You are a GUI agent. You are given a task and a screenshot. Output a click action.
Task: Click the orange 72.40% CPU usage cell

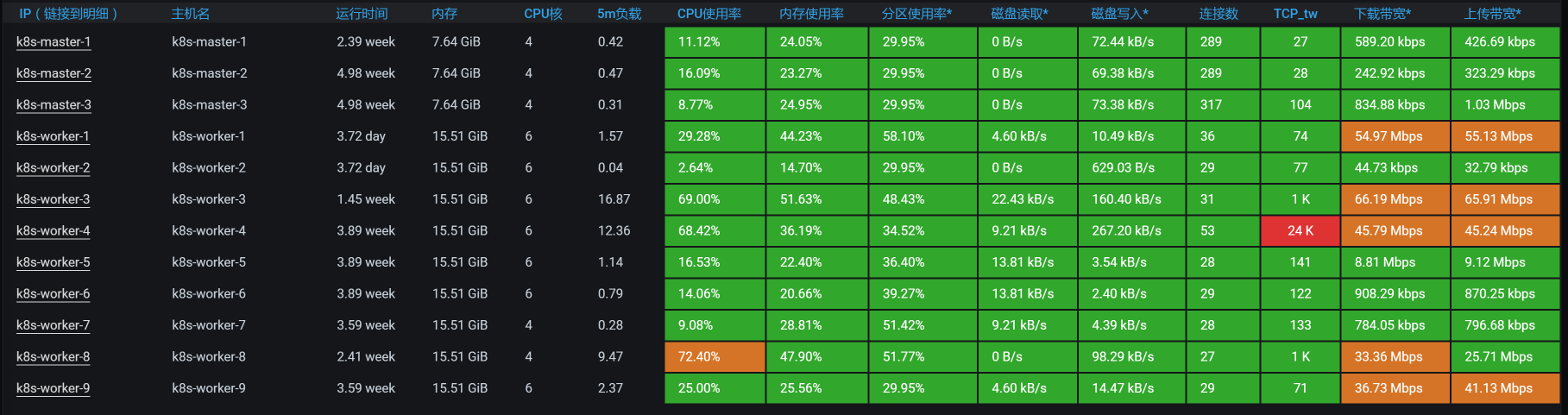pos(715,357)
